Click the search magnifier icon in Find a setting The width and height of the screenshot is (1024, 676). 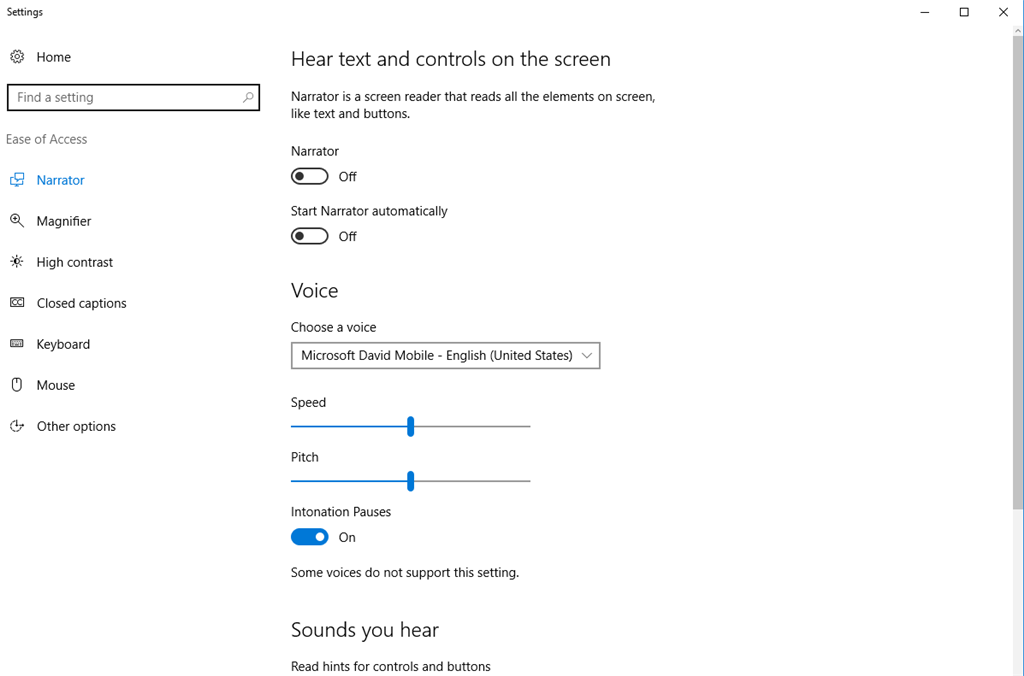click(x=248, y=97)
